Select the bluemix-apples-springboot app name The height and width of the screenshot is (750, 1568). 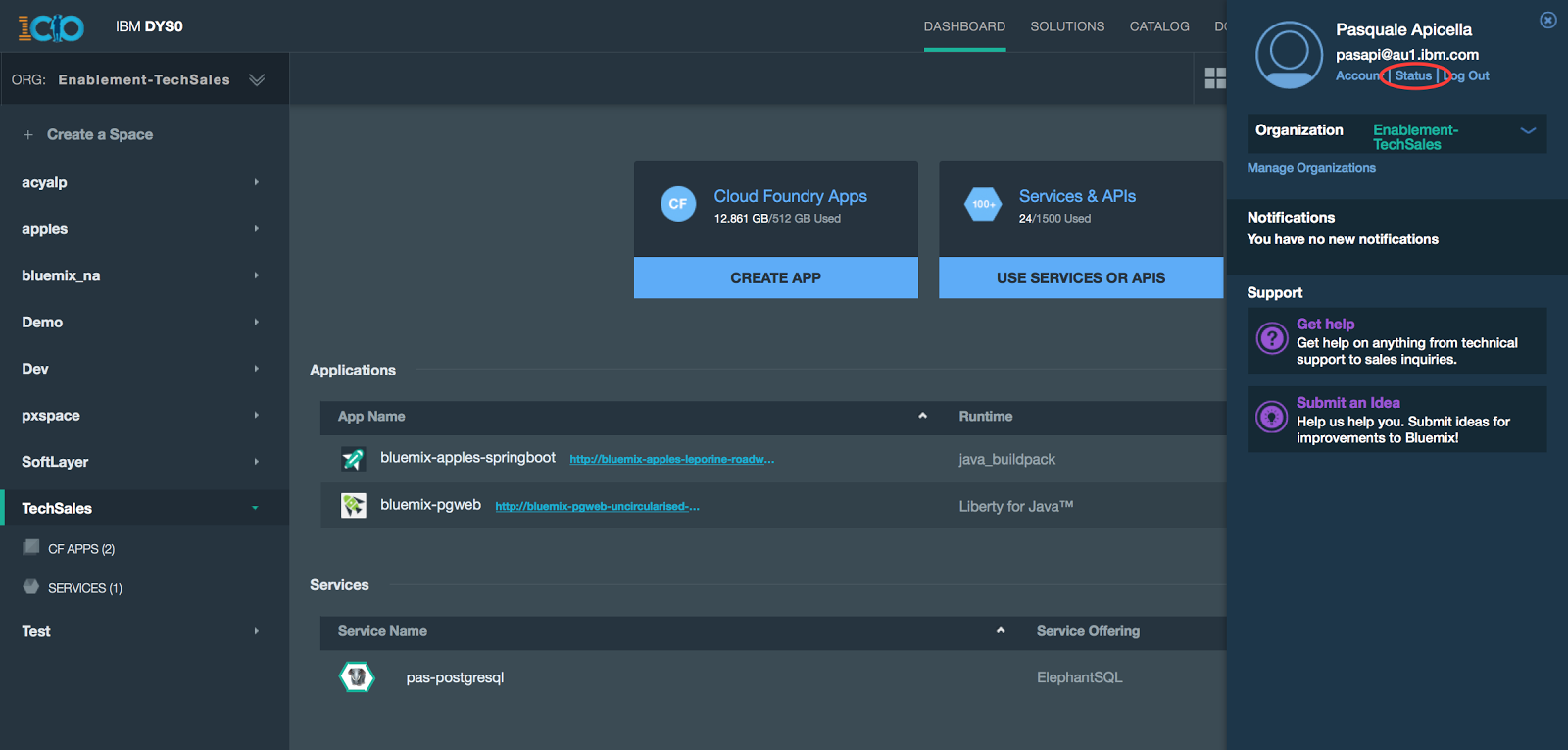click(468, 458)
